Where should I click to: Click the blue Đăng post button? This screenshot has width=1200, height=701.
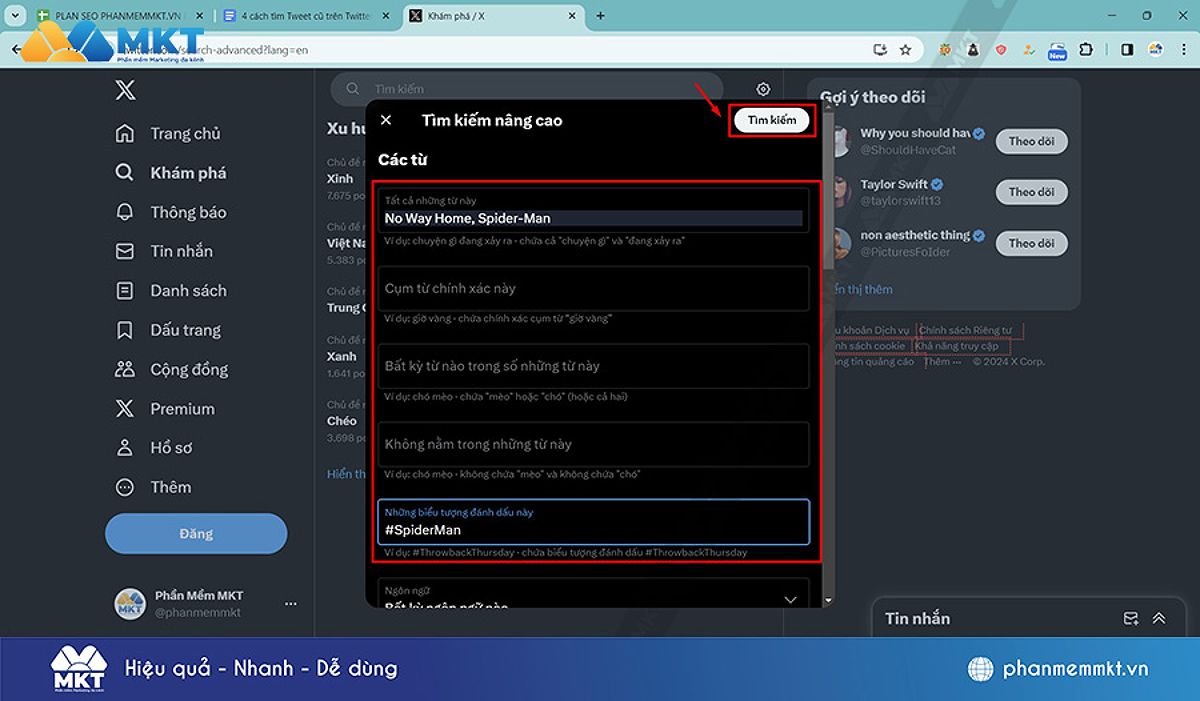pyautogui.click(x=196, y=533)
